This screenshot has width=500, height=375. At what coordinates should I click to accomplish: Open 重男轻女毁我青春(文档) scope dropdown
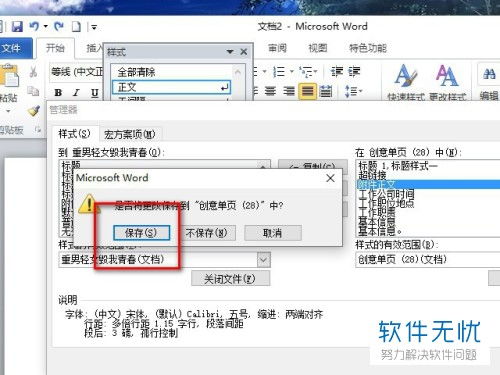(x=263, y=260)
